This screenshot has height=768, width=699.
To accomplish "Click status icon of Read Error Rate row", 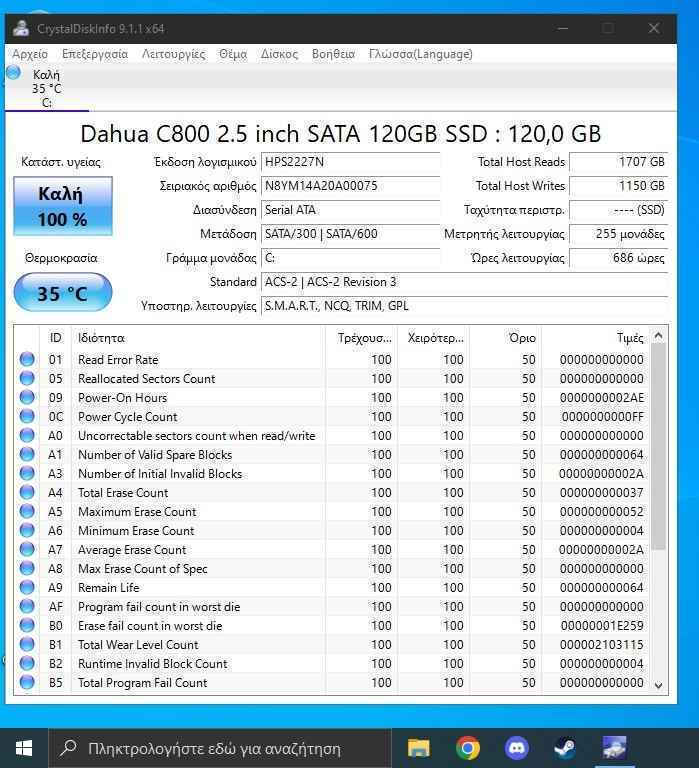I will click(27, 359).
